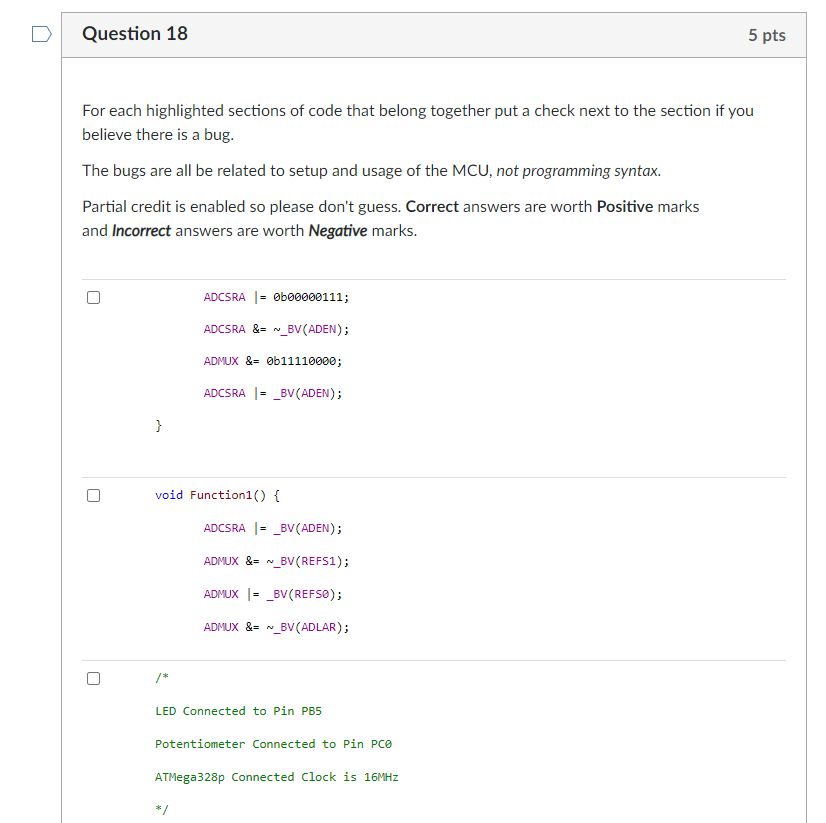The image size is (826, 823).
Task: Click the bookmark flag icon beside Question 18
Action: pos(40,33)
